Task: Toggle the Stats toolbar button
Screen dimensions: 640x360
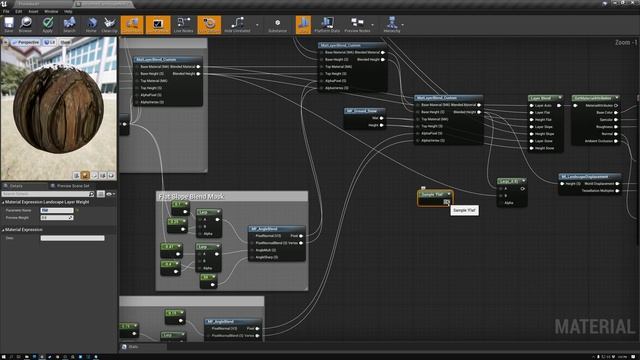Action: (303, 25)
